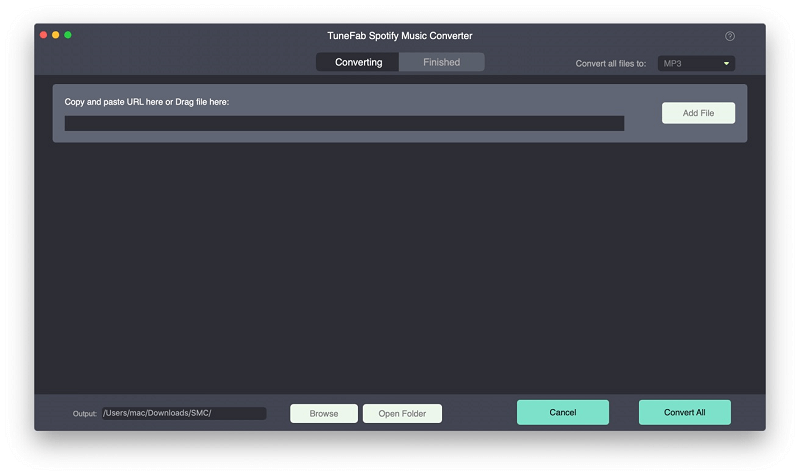
Task: Click the TuneFab Spotify Music Converter title
Action: [x=399, y=36]
